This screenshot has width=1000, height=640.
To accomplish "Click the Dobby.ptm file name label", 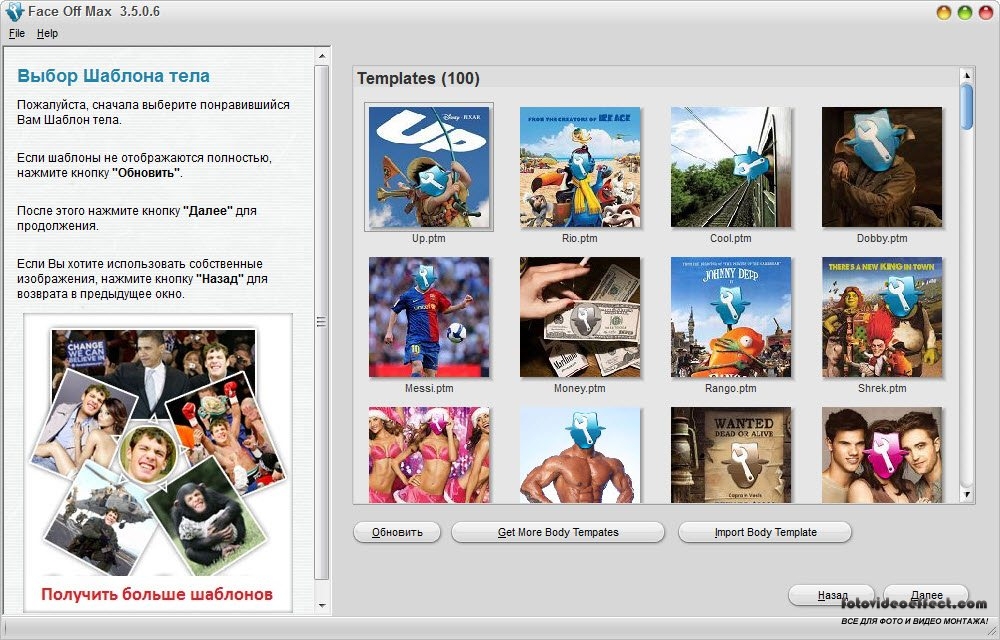I will pos(882,238).
